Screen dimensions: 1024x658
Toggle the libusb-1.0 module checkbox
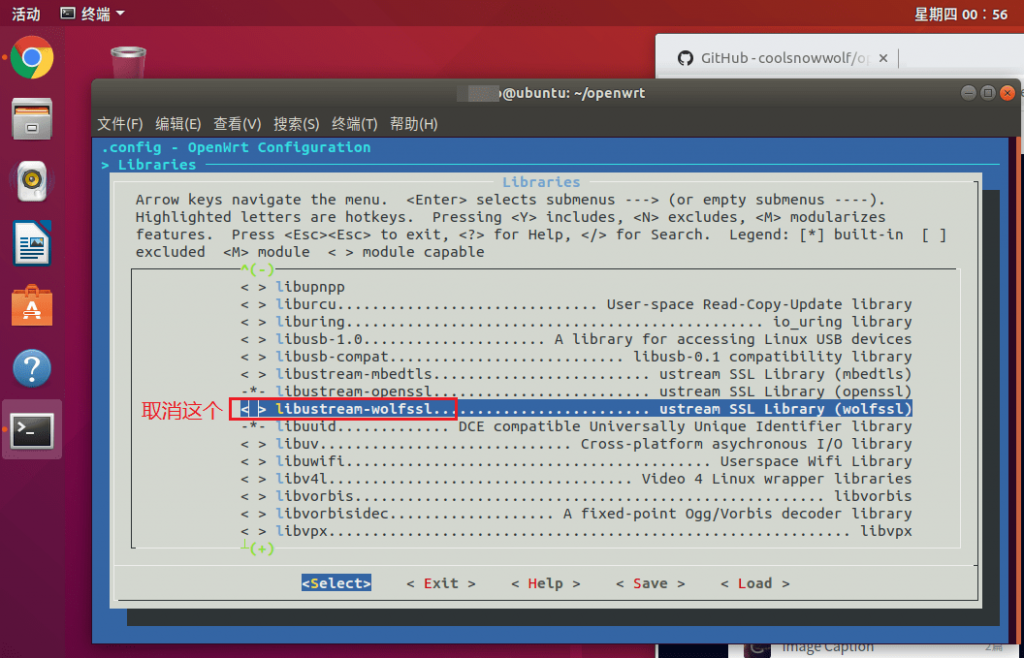click(253, 339)
